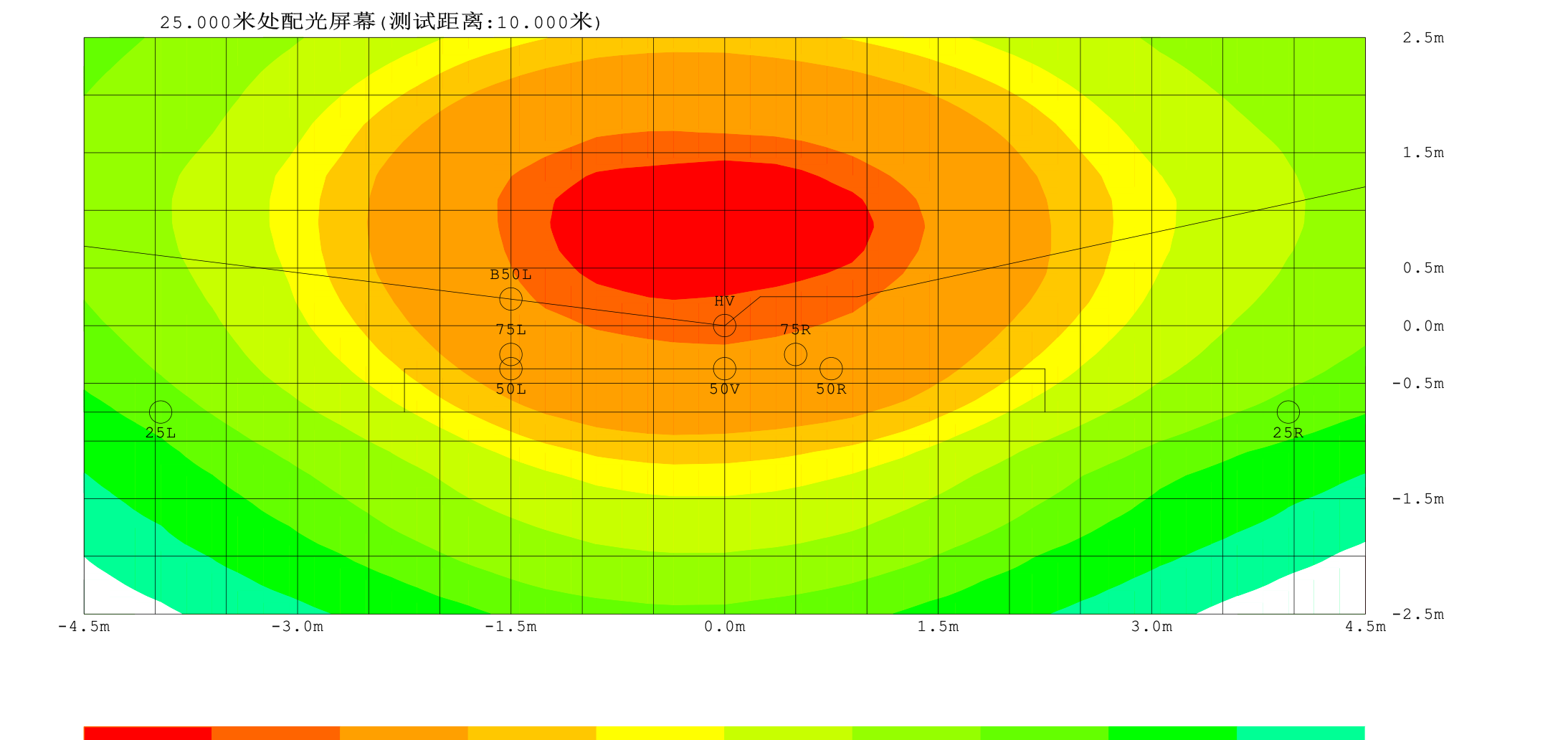1568x740 pixels.
Task: Click the red legend color swatch
Action: [148, 733]
